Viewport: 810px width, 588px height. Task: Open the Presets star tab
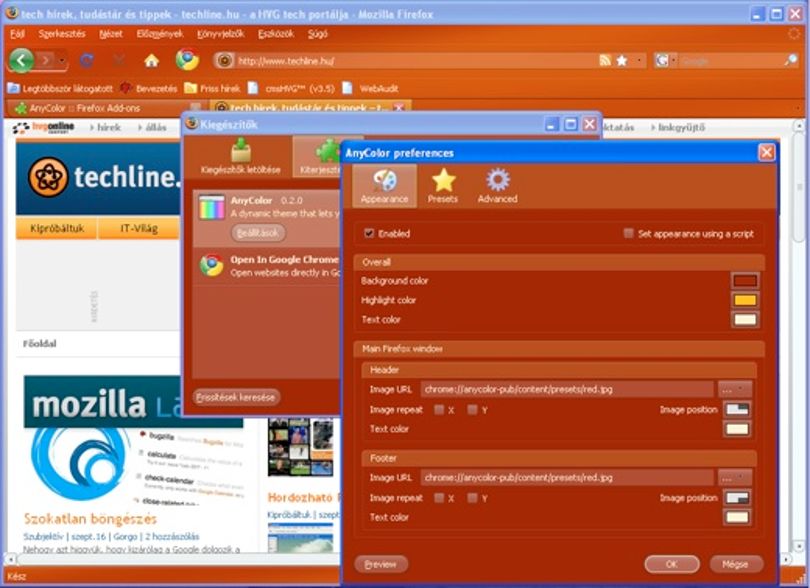443,186
